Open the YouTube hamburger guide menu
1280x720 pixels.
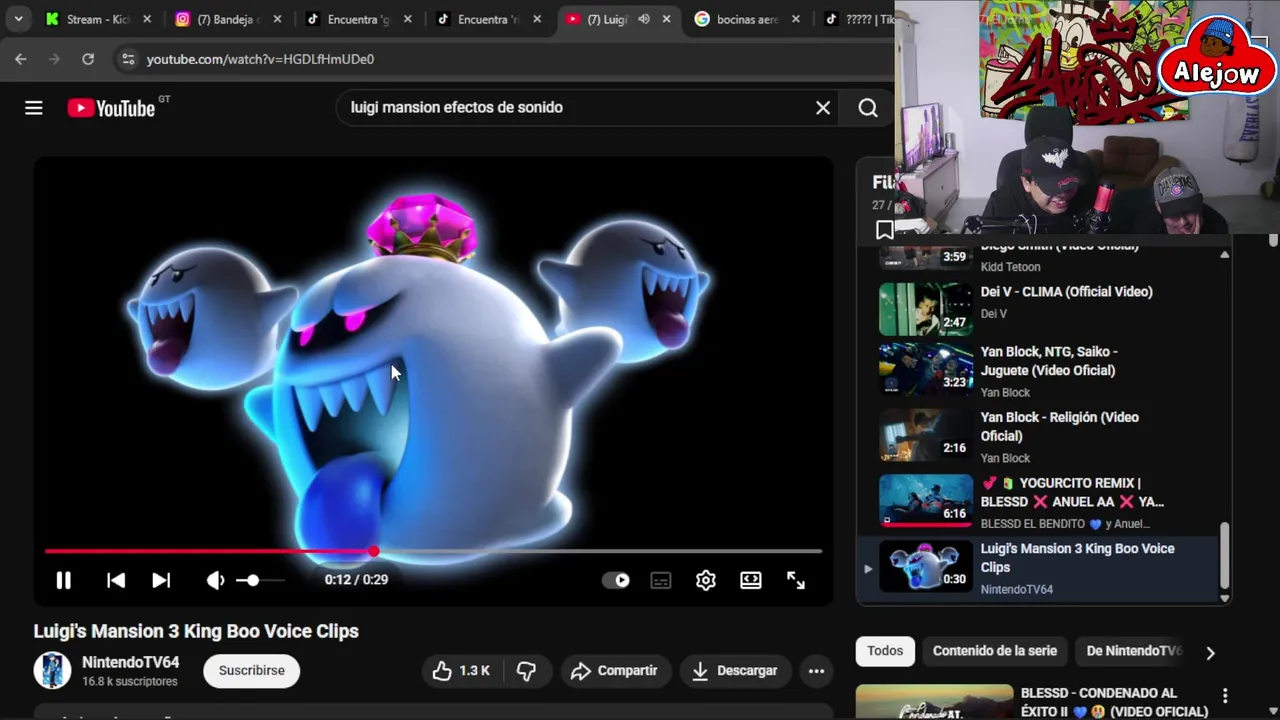[34, 108]
